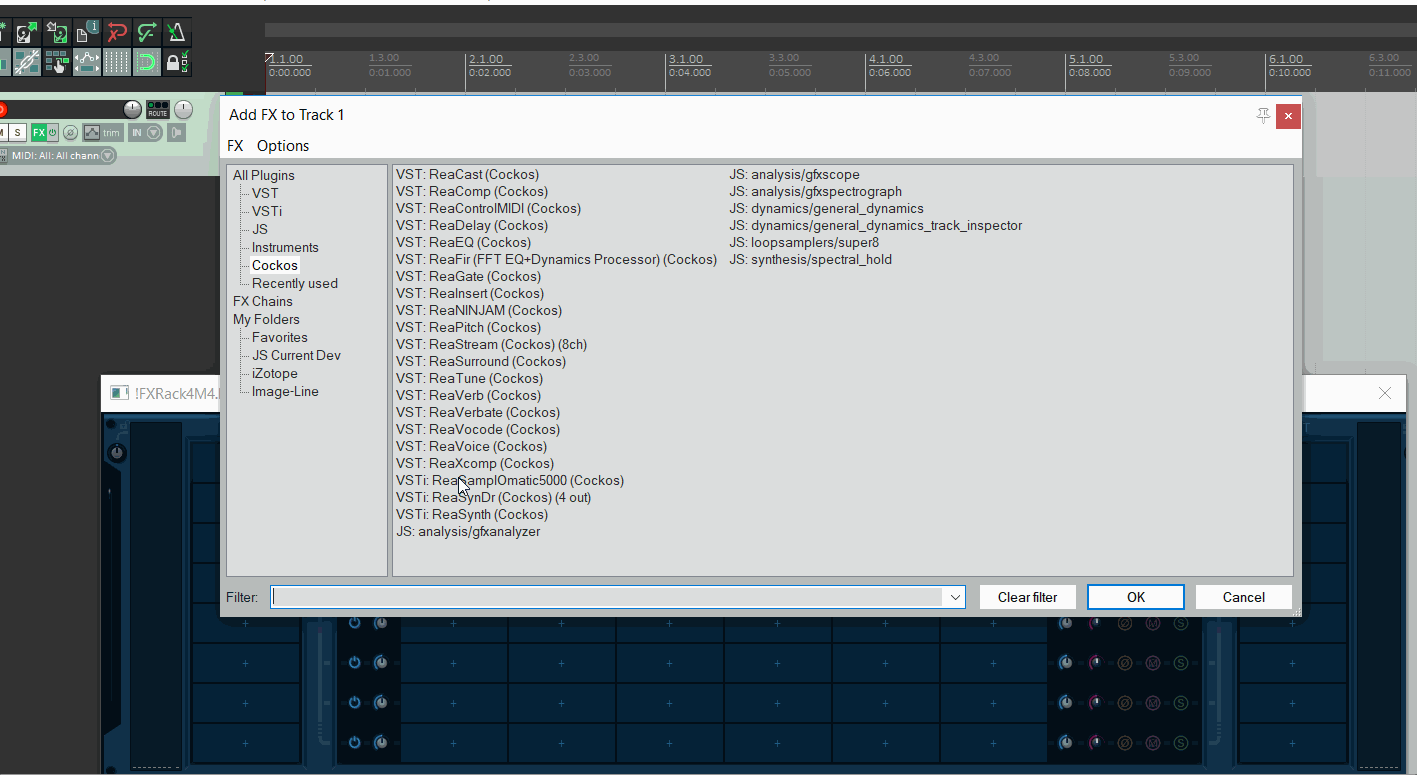Toggle snap using the green magnet icon
Screen dimensions: 1417x775
(x=147, y=62)
